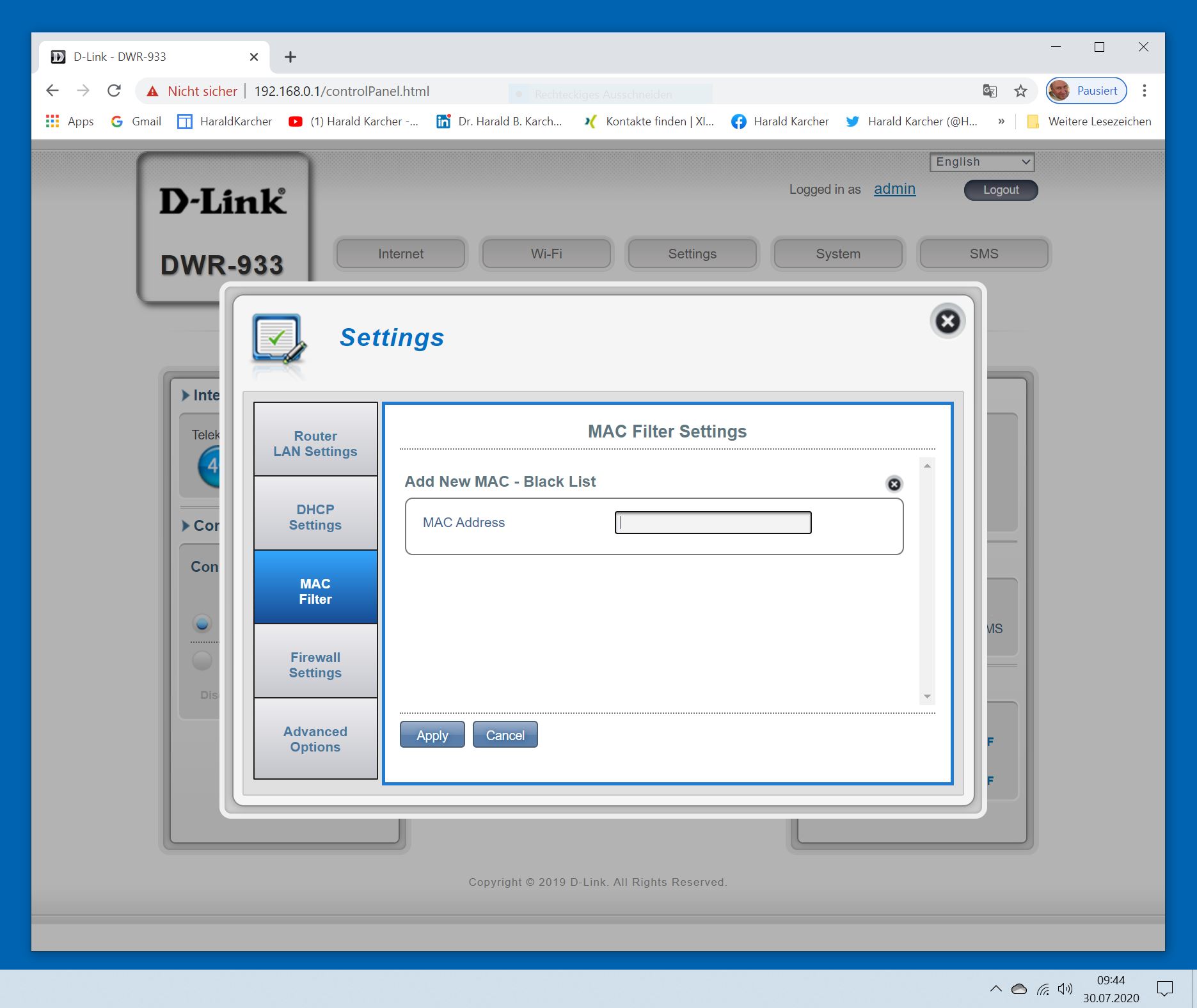Image resolution: width=1197 pixels, height=1008 pixels.
Task: Open the English language dropdown
Action: [x=982, y=162]
